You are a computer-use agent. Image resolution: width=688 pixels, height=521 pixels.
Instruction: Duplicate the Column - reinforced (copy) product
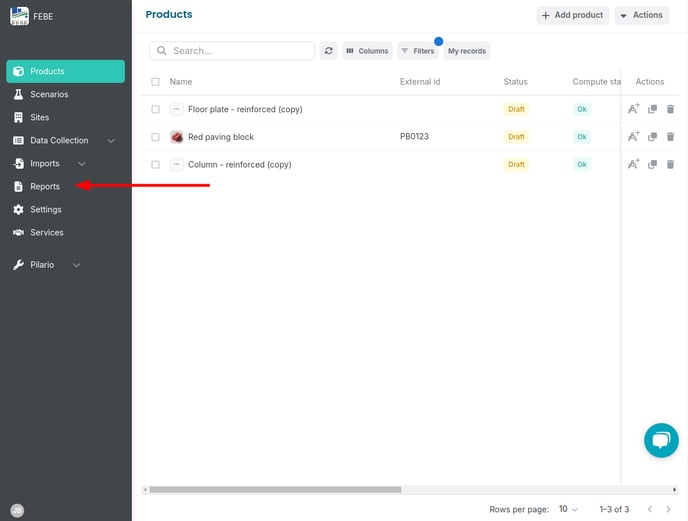(652, 165)
